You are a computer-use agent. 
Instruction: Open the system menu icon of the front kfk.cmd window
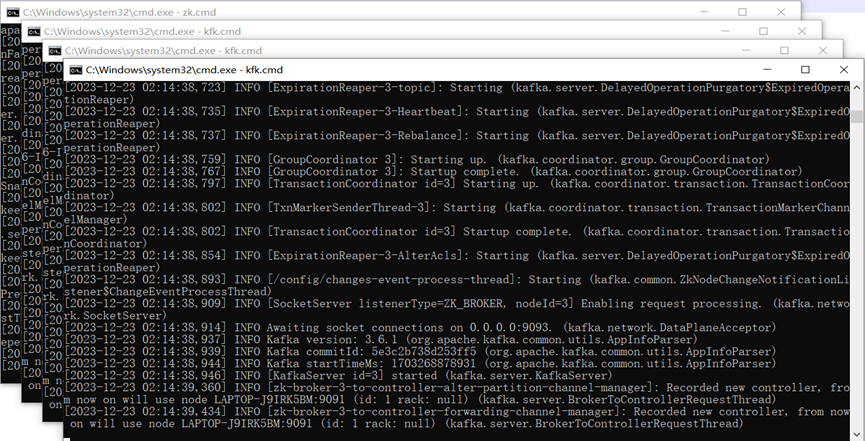coord(76,70)
